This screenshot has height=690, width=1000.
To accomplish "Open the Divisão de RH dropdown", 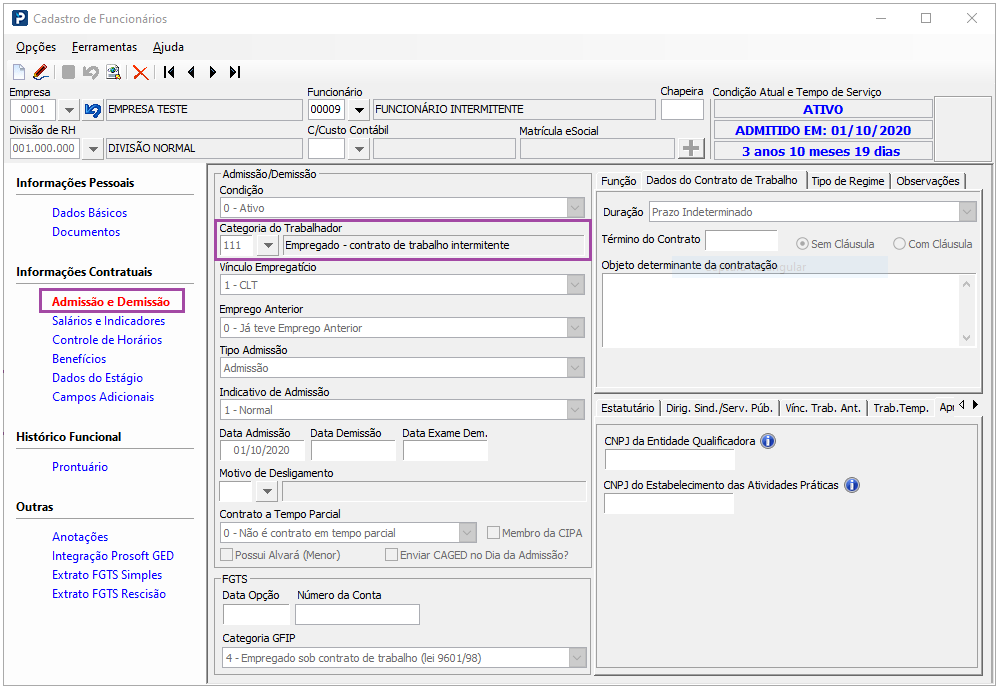I will pos(93,149).
